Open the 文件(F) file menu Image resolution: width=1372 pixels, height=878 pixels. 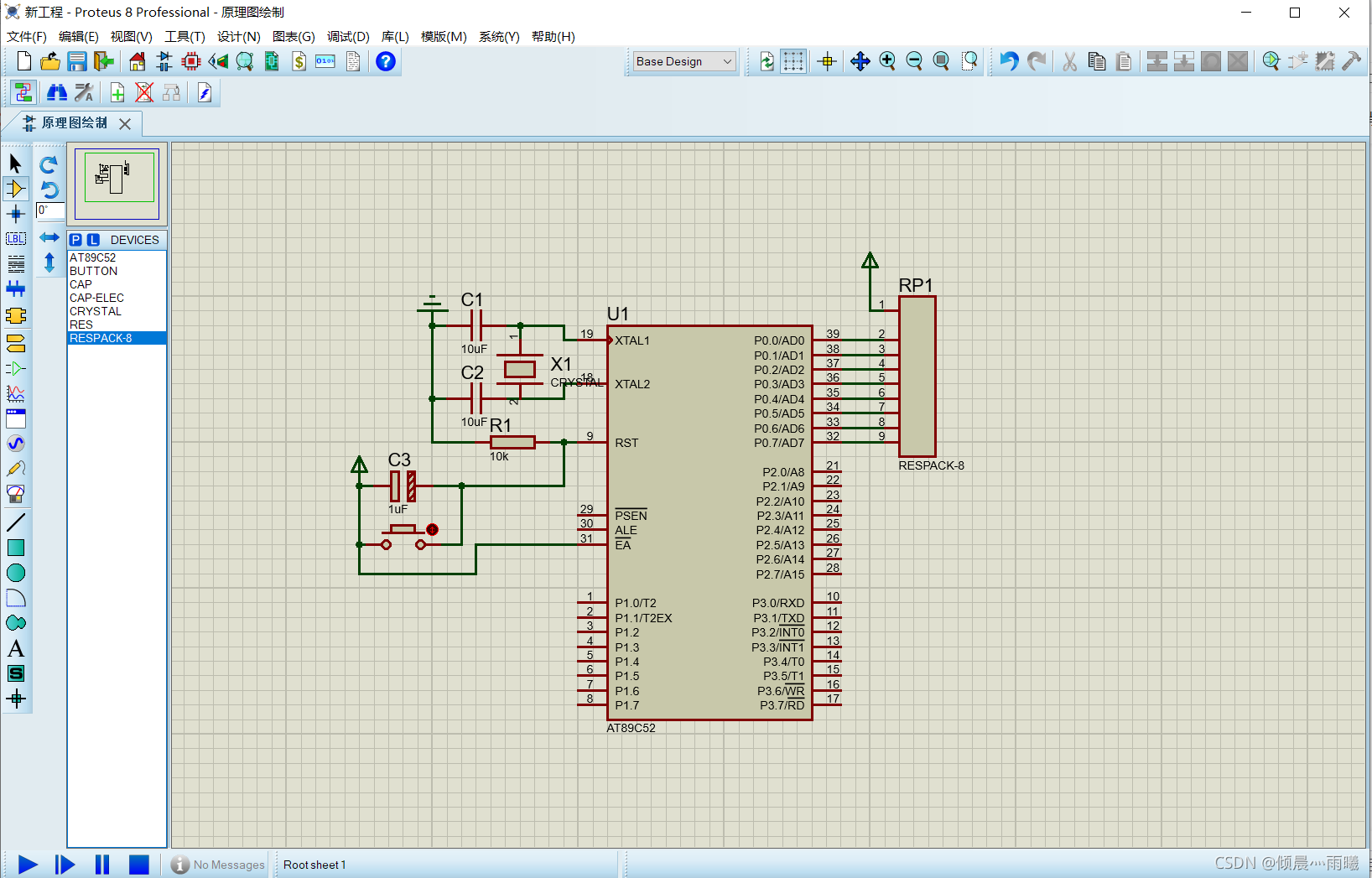point(27,37)
